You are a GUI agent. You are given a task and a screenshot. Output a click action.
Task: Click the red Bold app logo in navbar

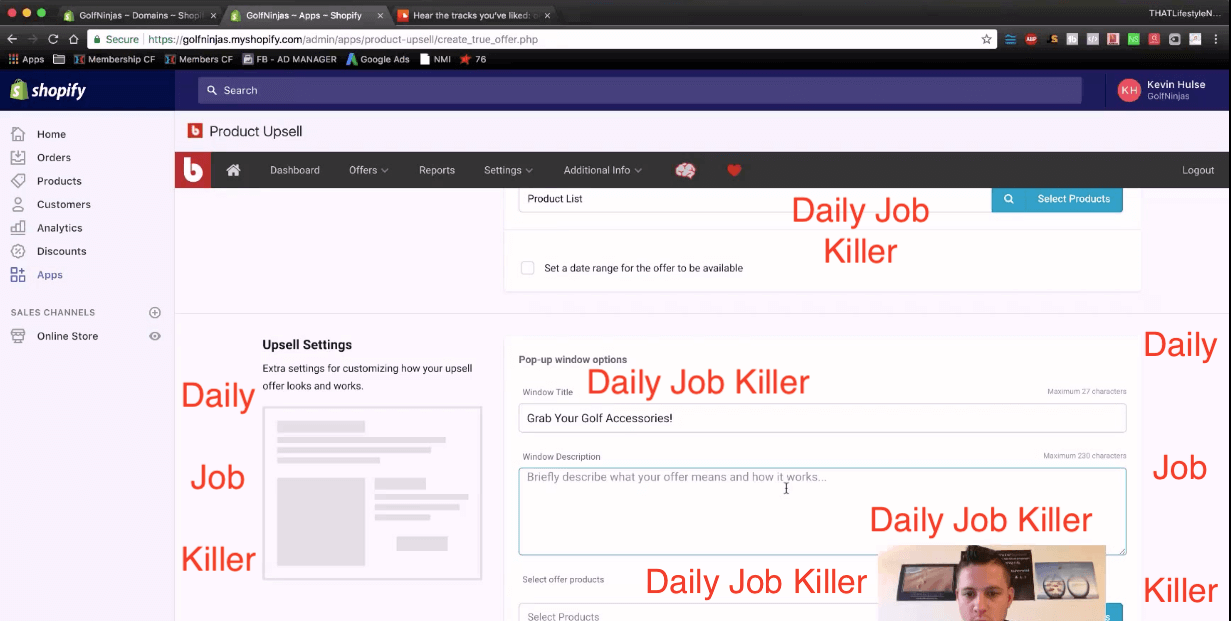pyautogui.click(x=192, y=170)
